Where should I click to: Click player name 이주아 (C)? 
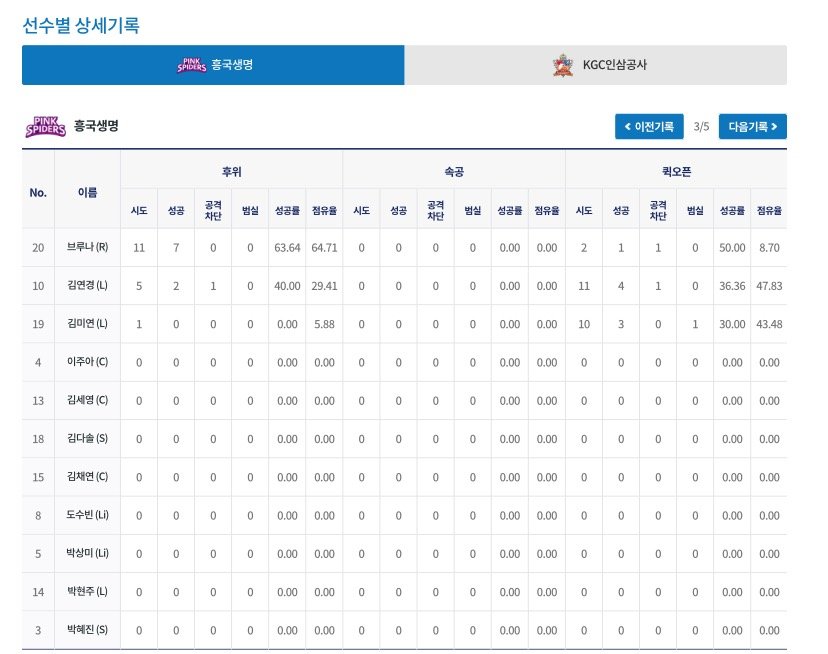click(x=87, y=362)
